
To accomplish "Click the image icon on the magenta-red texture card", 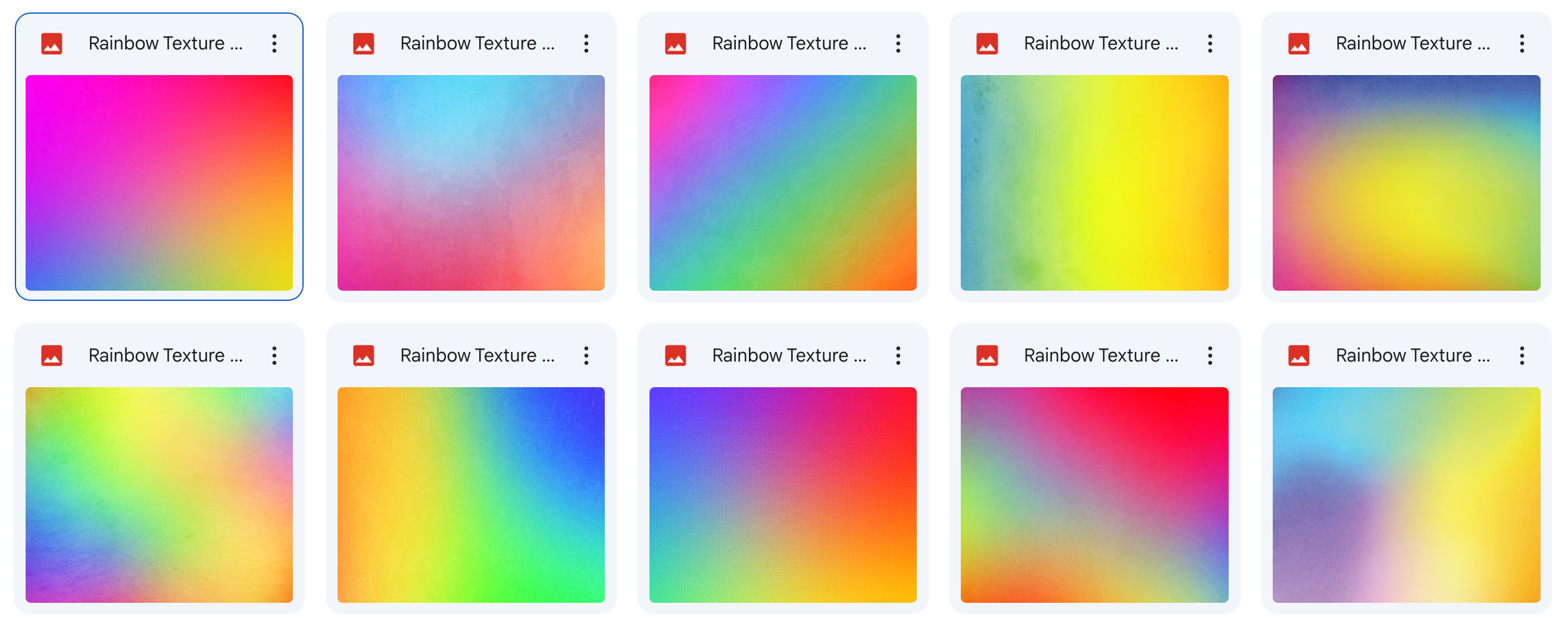I will pyautogui.click(x=52, y=43).
